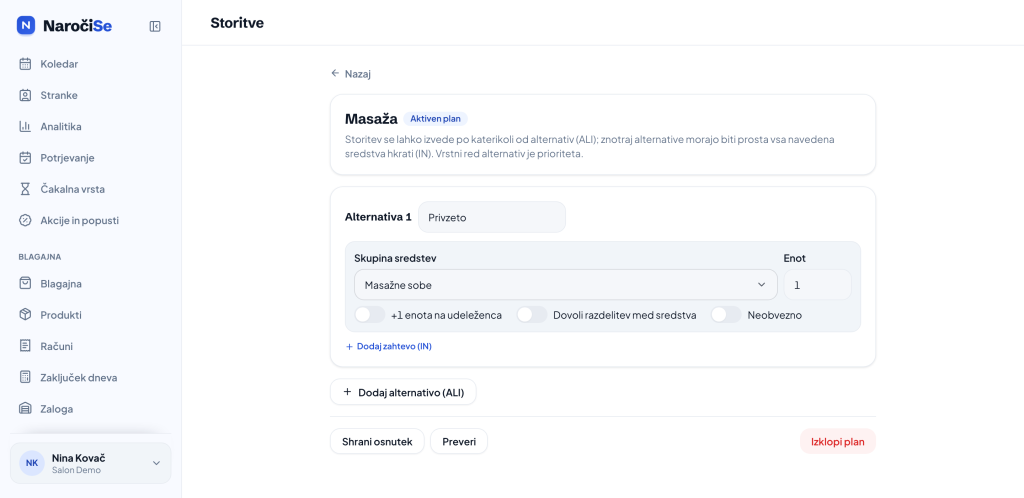The image size is (1024, 498).
Task: Click the Koledar calendar icon
Action: pos(25,64)
